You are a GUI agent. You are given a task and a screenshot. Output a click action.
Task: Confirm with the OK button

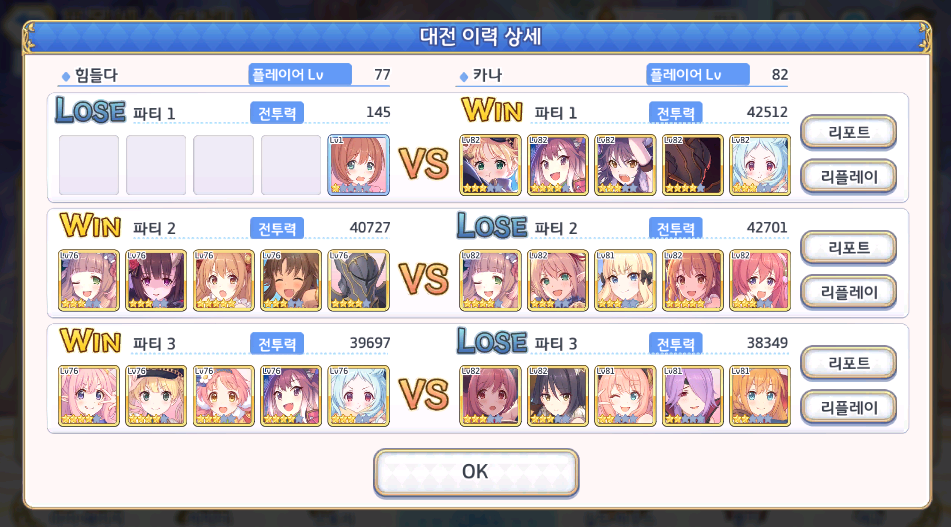[x=476, y=472]
